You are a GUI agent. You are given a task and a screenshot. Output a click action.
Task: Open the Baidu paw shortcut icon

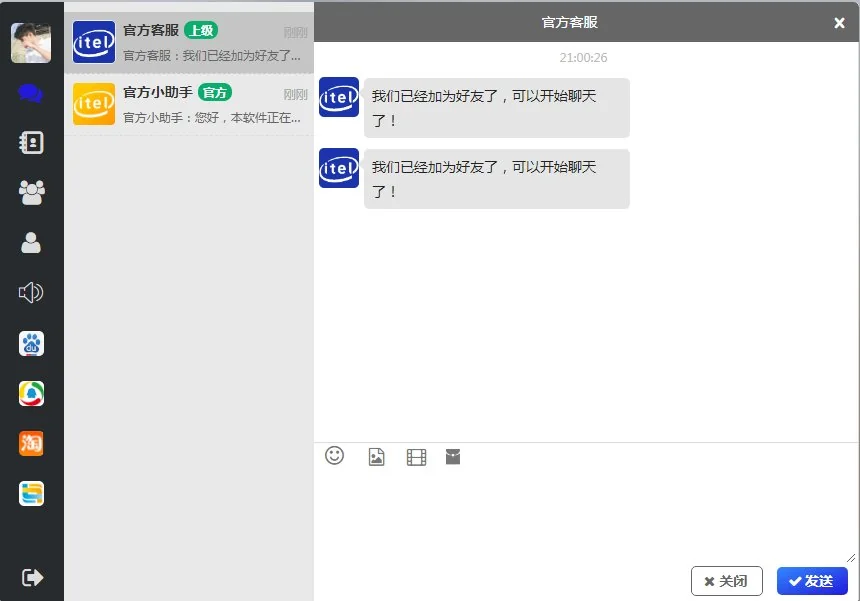[31, 344]
